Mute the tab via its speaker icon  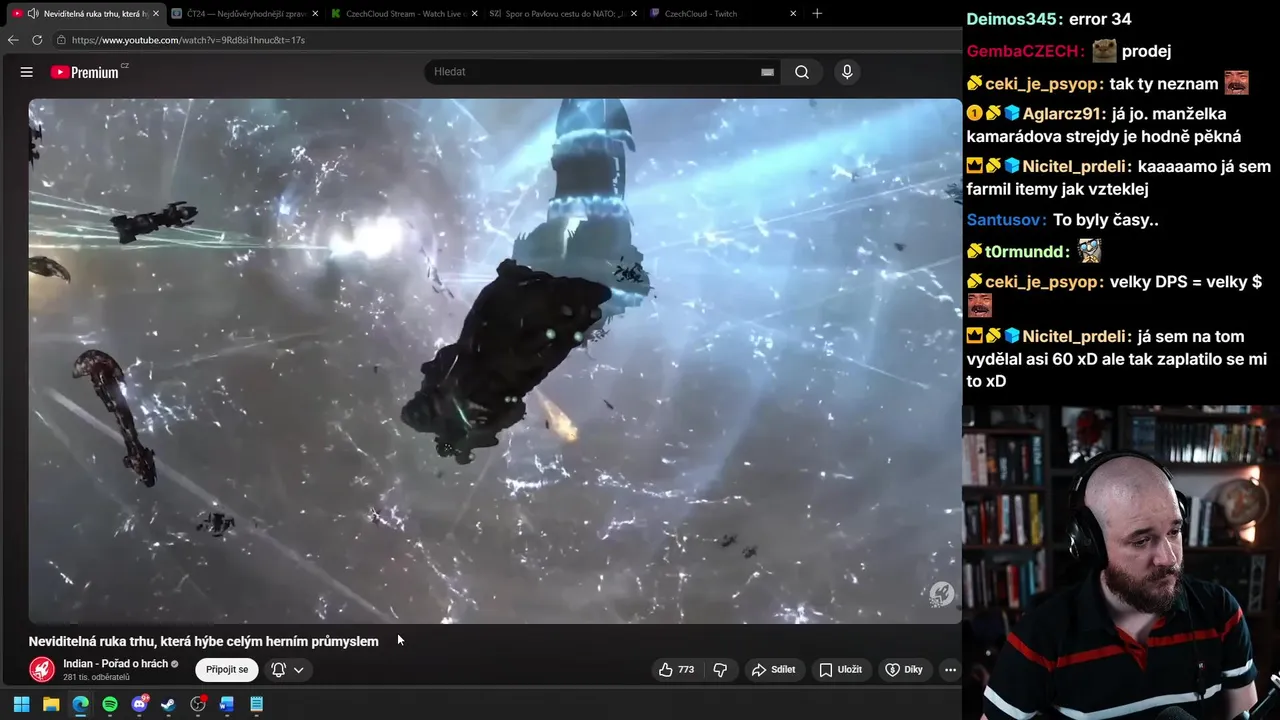tap(33, 14)
